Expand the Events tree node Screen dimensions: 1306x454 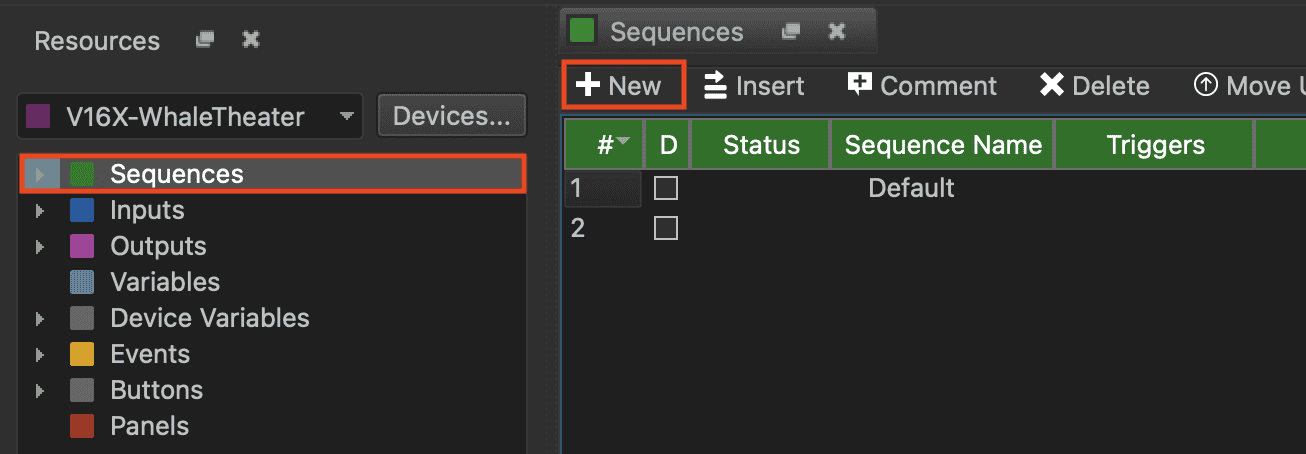(x=40, y=355)
